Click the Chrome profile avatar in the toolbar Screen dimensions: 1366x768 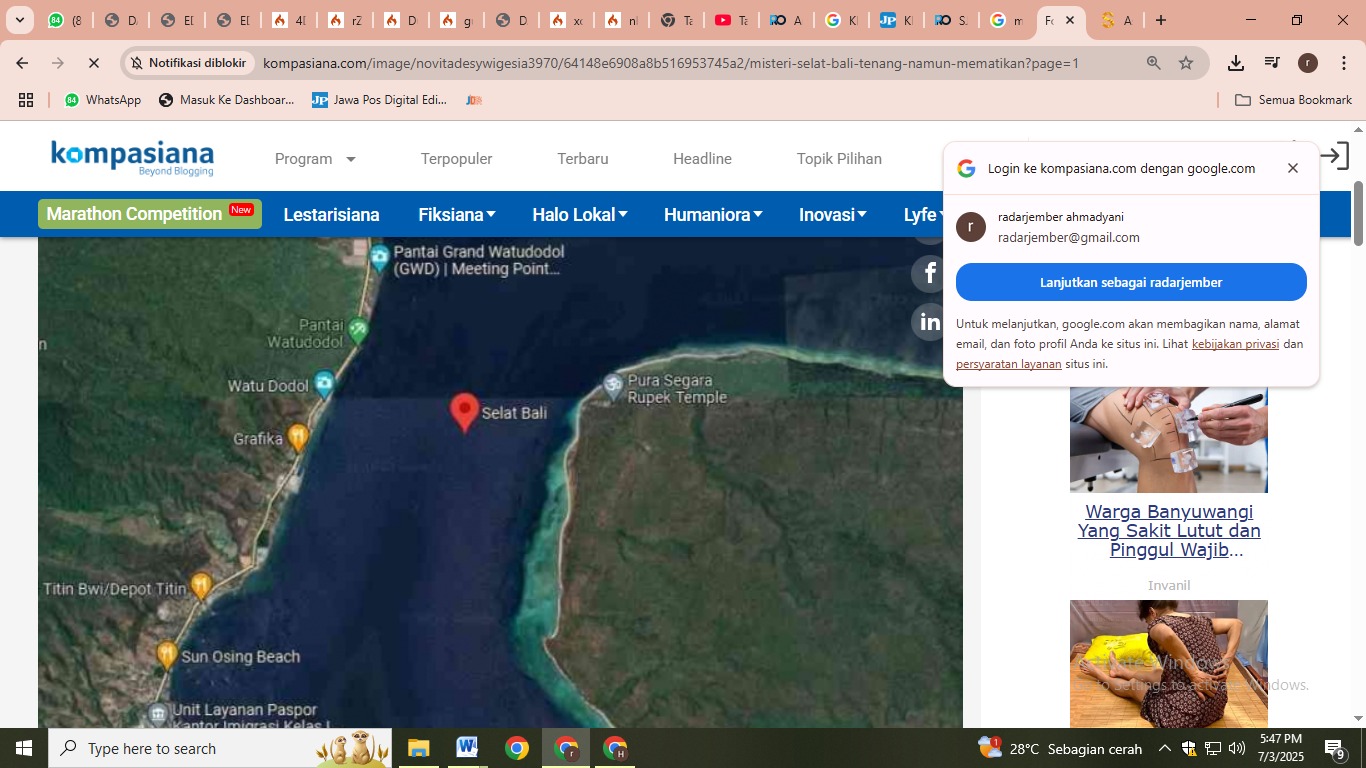1308,63
